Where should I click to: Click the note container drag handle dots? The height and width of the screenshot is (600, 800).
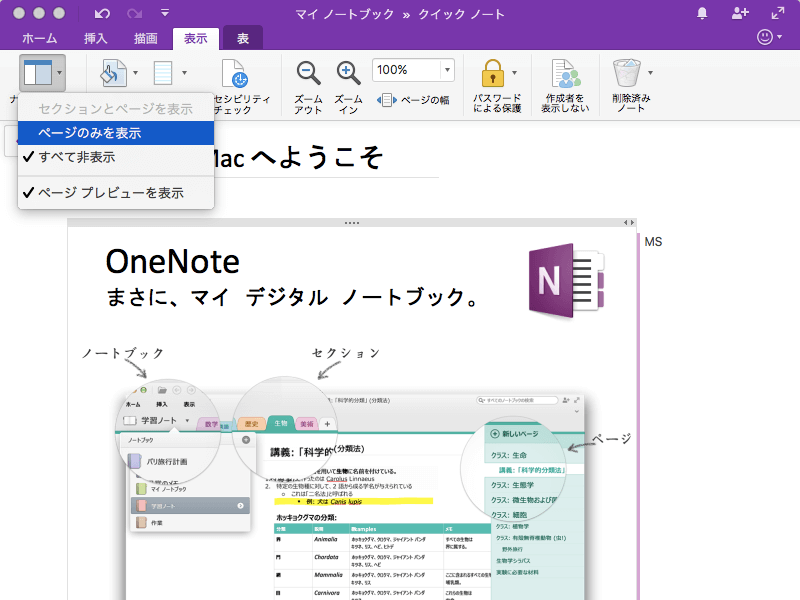352,223
